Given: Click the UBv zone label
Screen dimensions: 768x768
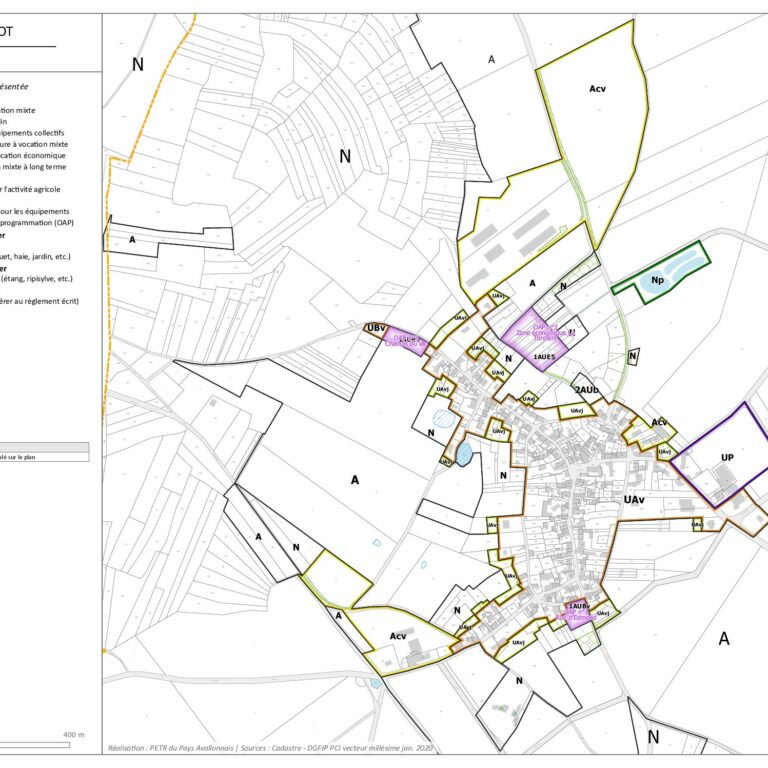Looking at the screenshot, I should point(376,328).
